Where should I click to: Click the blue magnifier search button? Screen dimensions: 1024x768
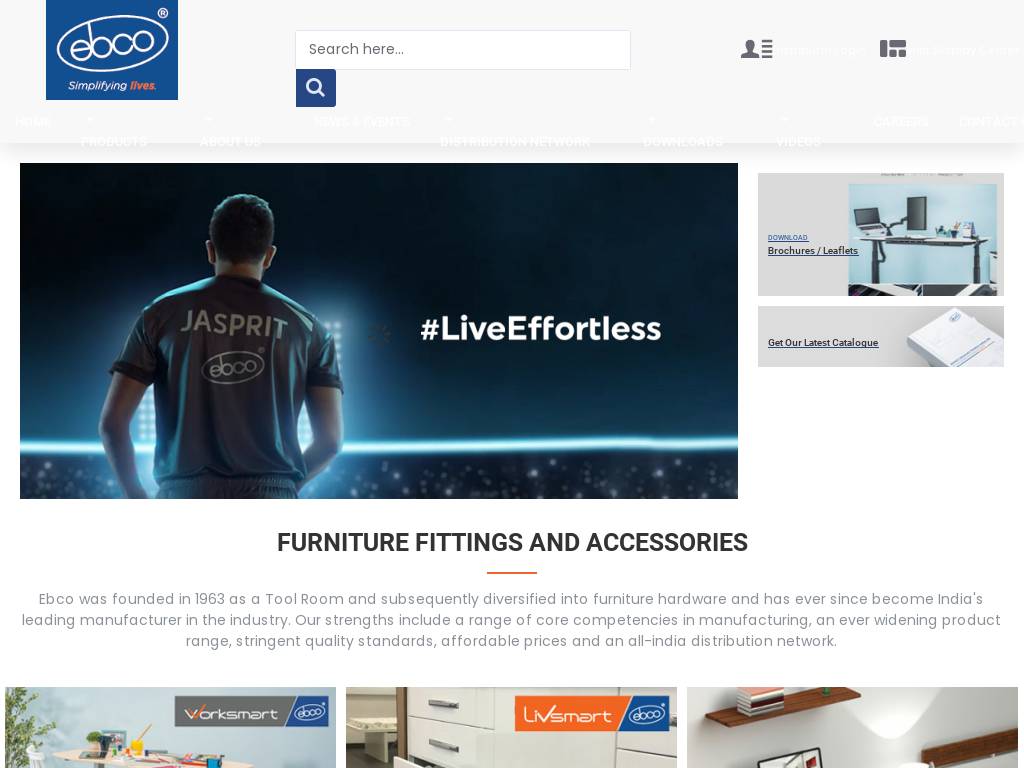pyautogui.click(x=315, y=88)
